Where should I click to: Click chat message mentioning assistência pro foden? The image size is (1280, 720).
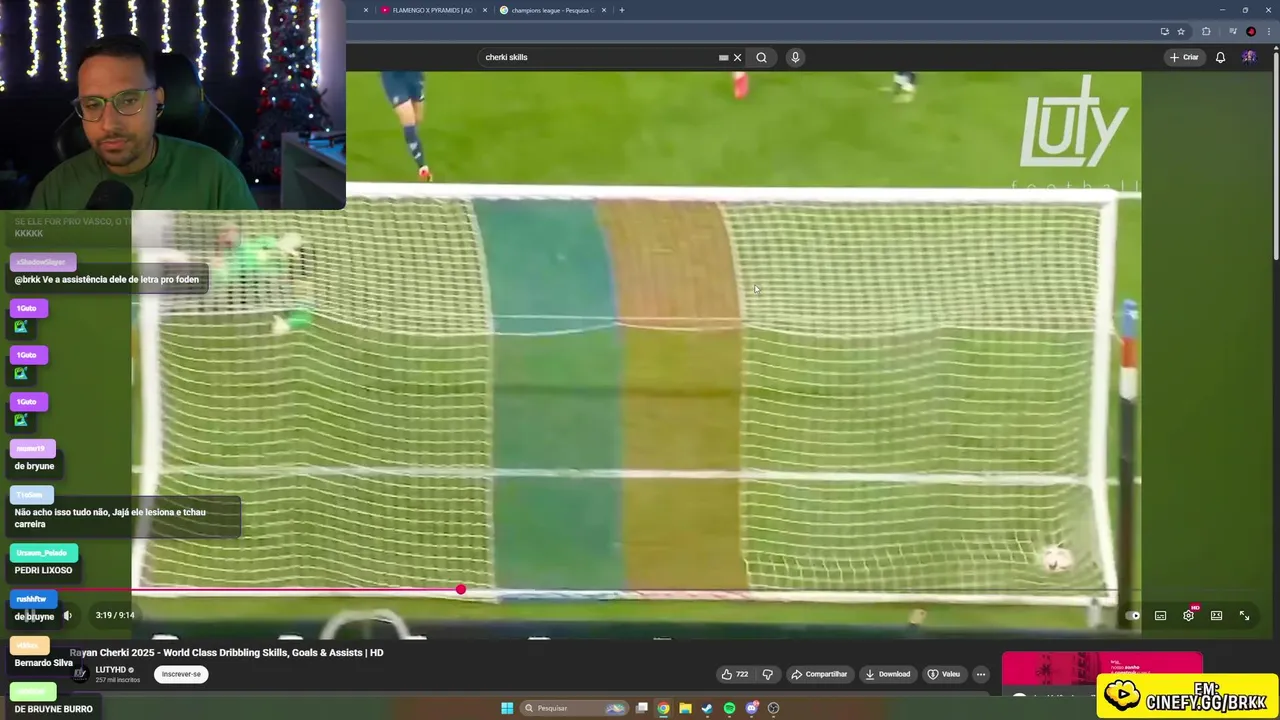pos(107,280)
